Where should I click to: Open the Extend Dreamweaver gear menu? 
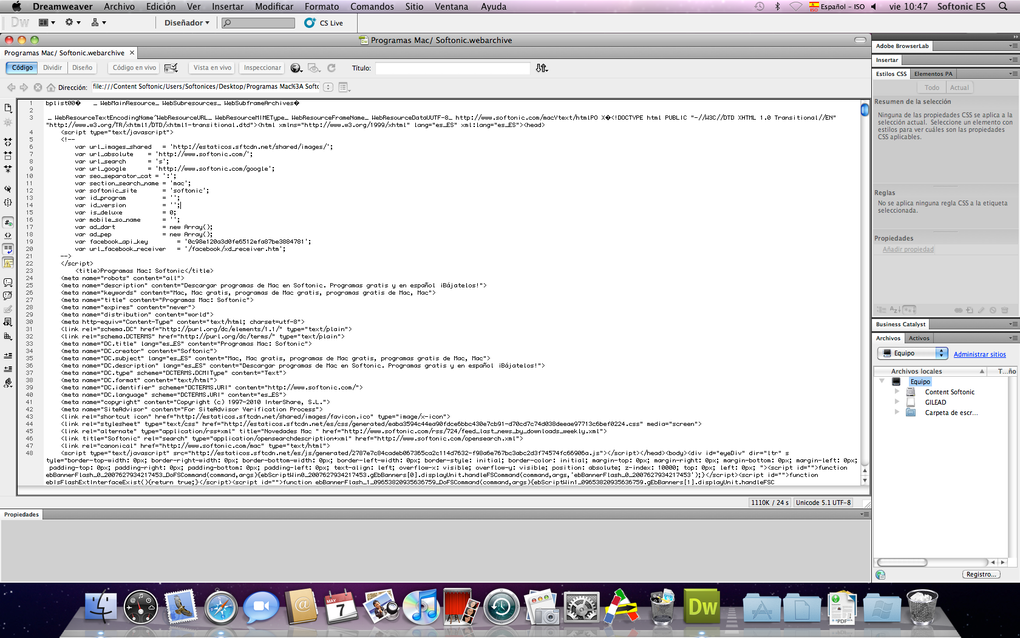pos(72,22)
